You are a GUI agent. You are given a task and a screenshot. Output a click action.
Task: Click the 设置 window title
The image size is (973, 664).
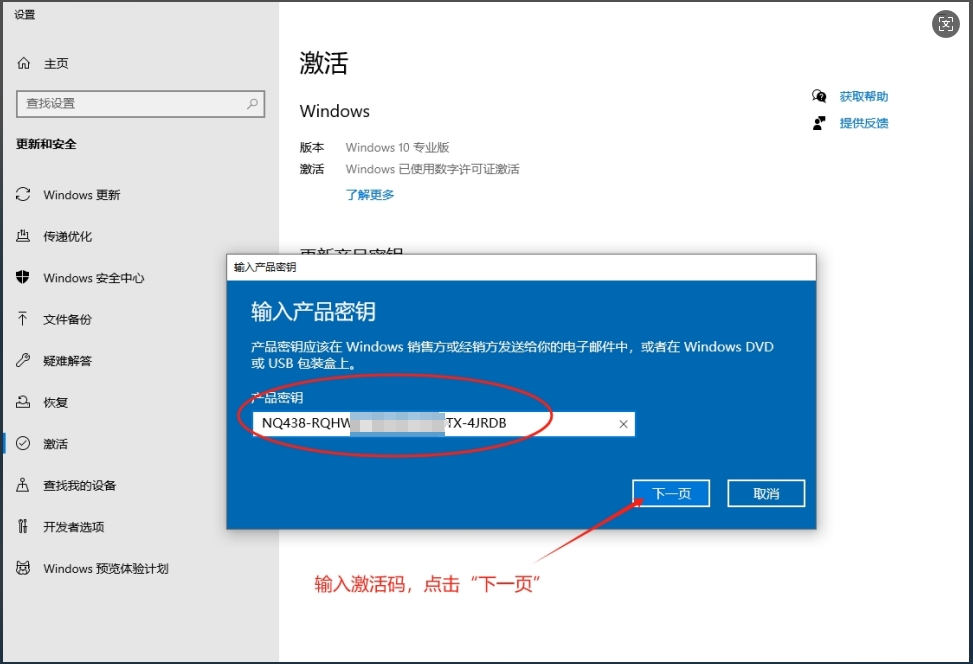pos(25,15)
